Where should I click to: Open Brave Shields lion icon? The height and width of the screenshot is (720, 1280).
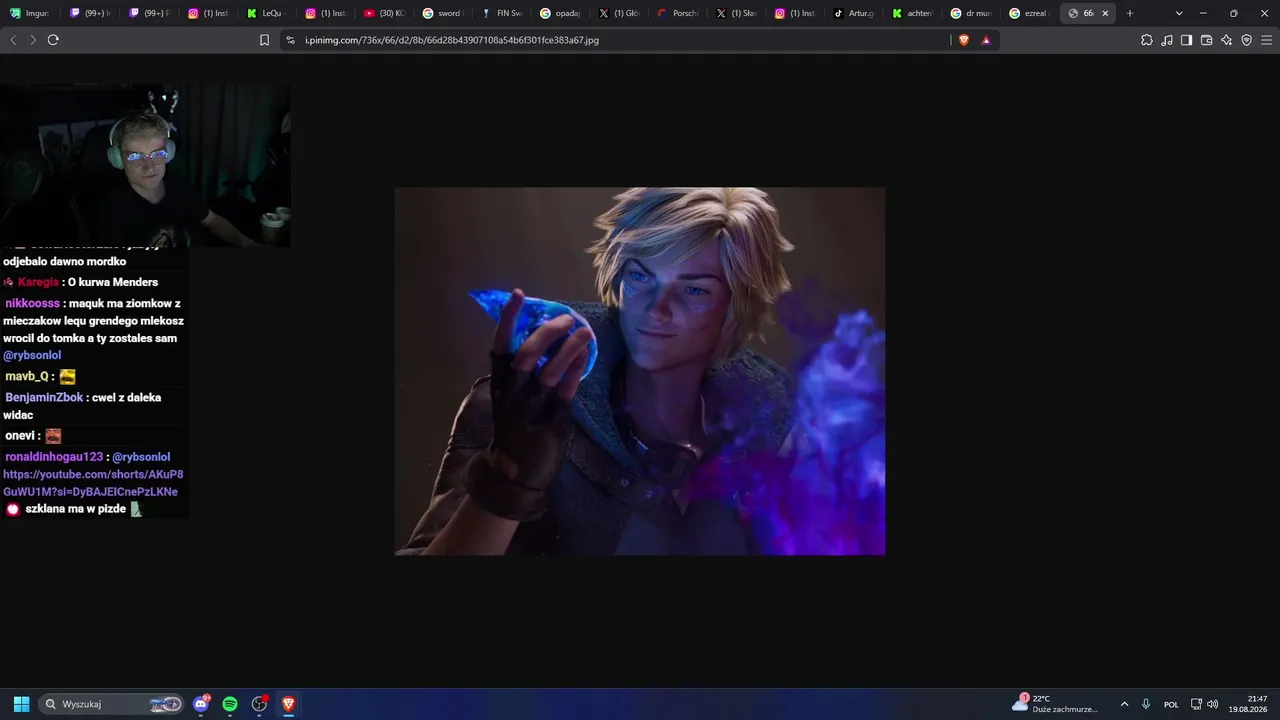coord(964,40)
